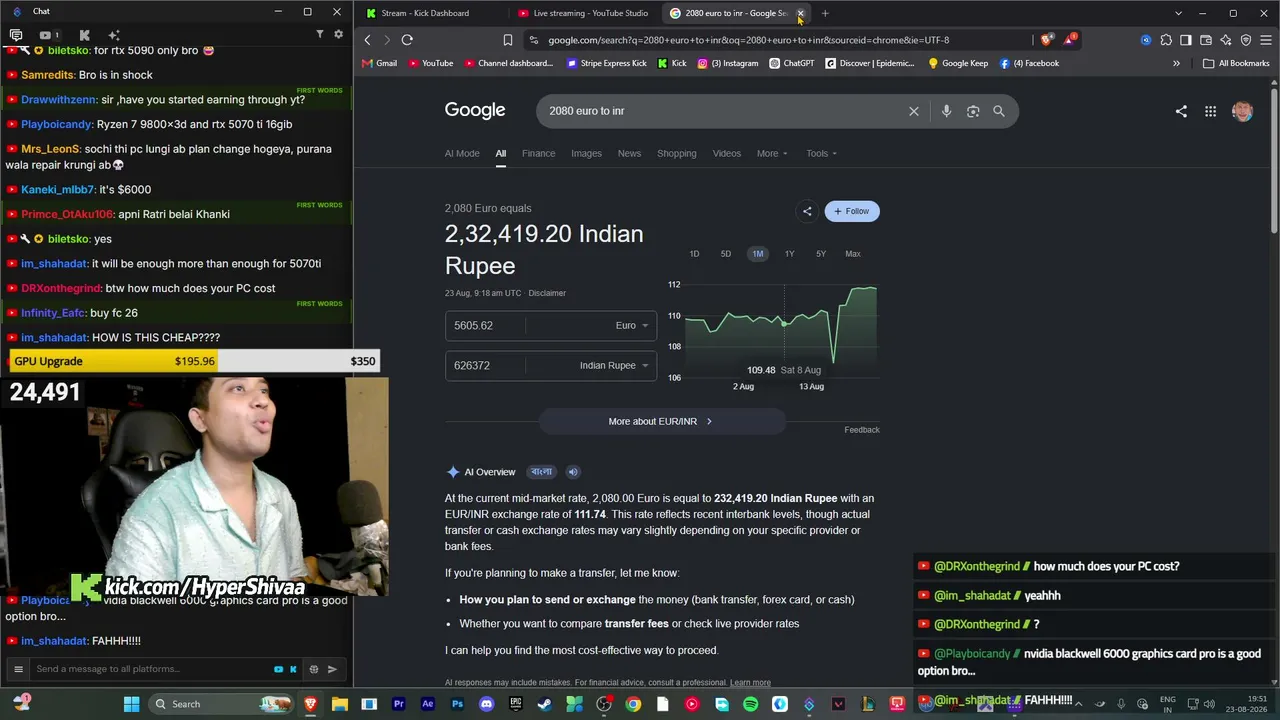Select the 5D chart range

(x=726, y=254)
